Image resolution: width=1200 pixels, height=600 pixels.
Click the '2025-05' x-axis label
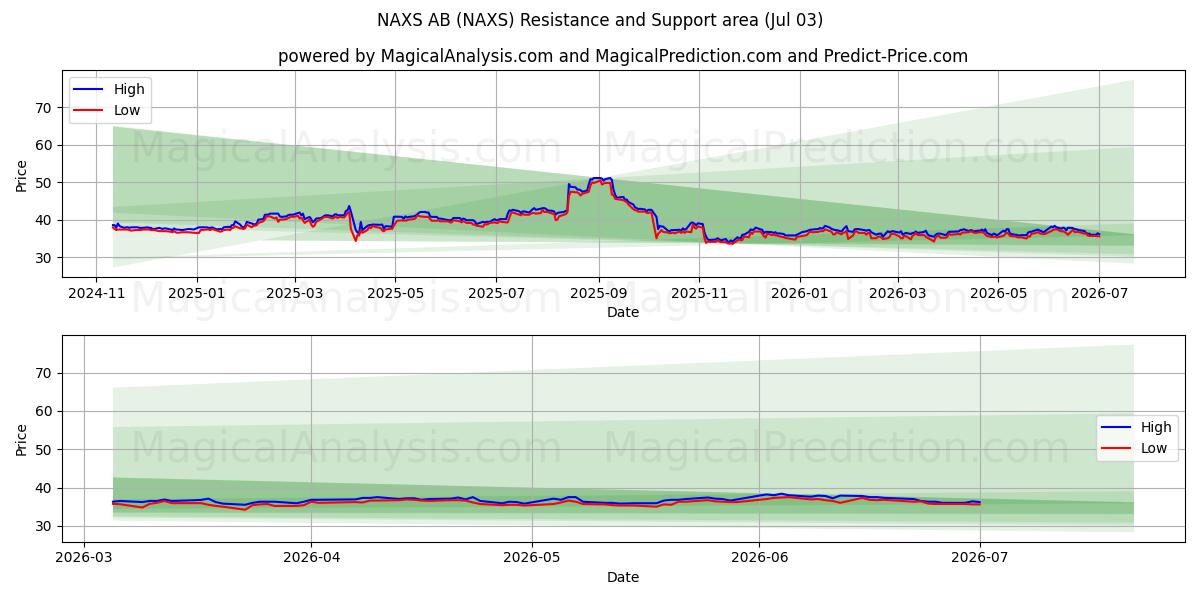[395, 294]
